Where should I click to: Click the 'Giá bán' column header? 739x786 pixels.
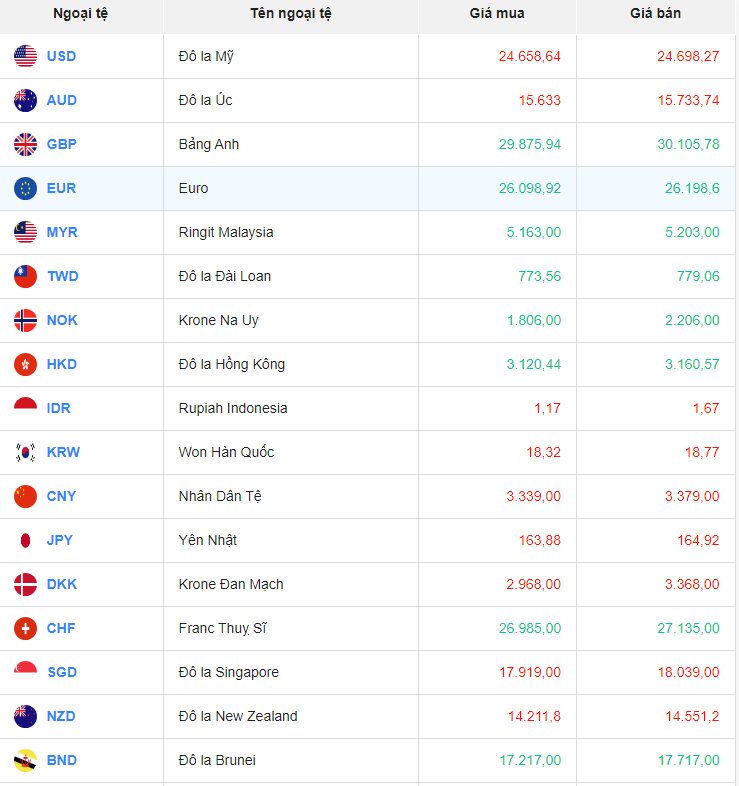[655, 14]
